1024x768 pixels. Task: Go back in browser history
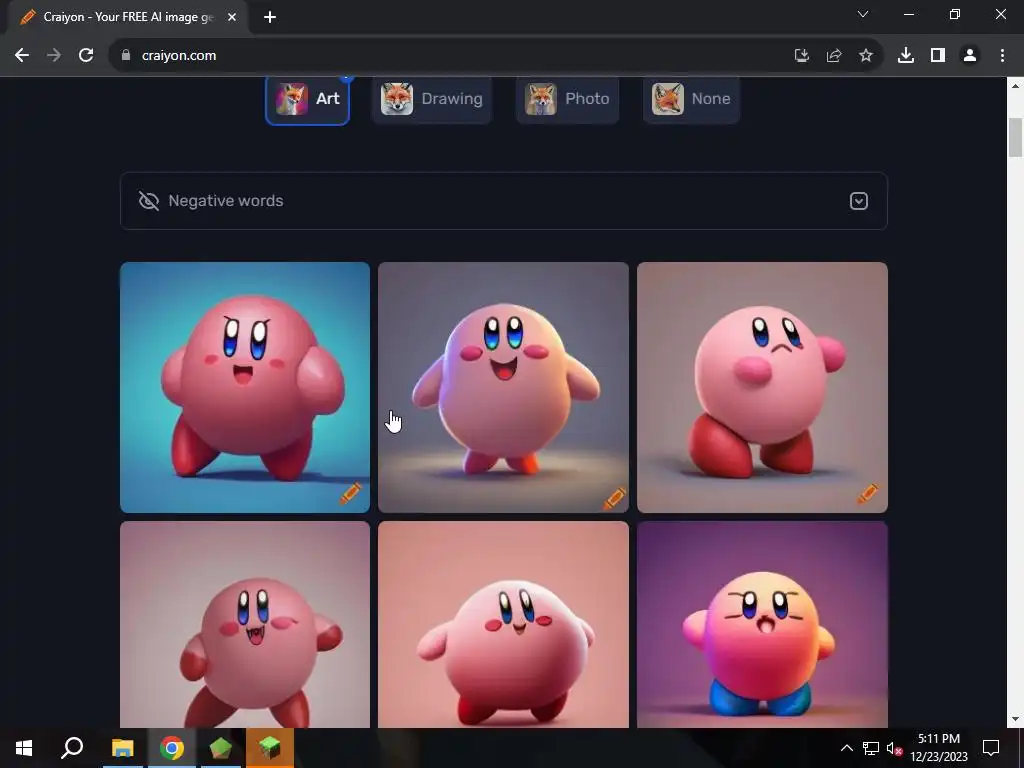22,56
